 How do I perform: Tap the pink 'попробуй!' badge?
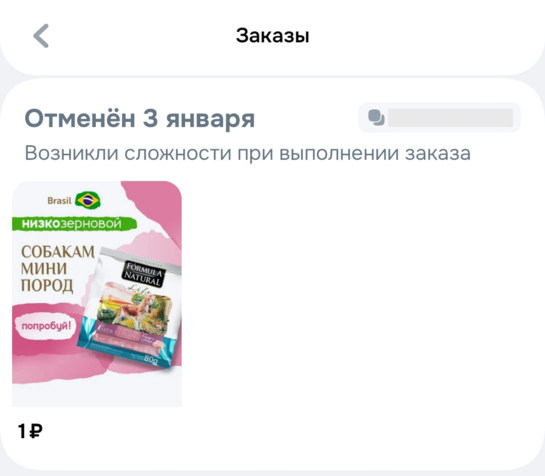pos(46,326)
